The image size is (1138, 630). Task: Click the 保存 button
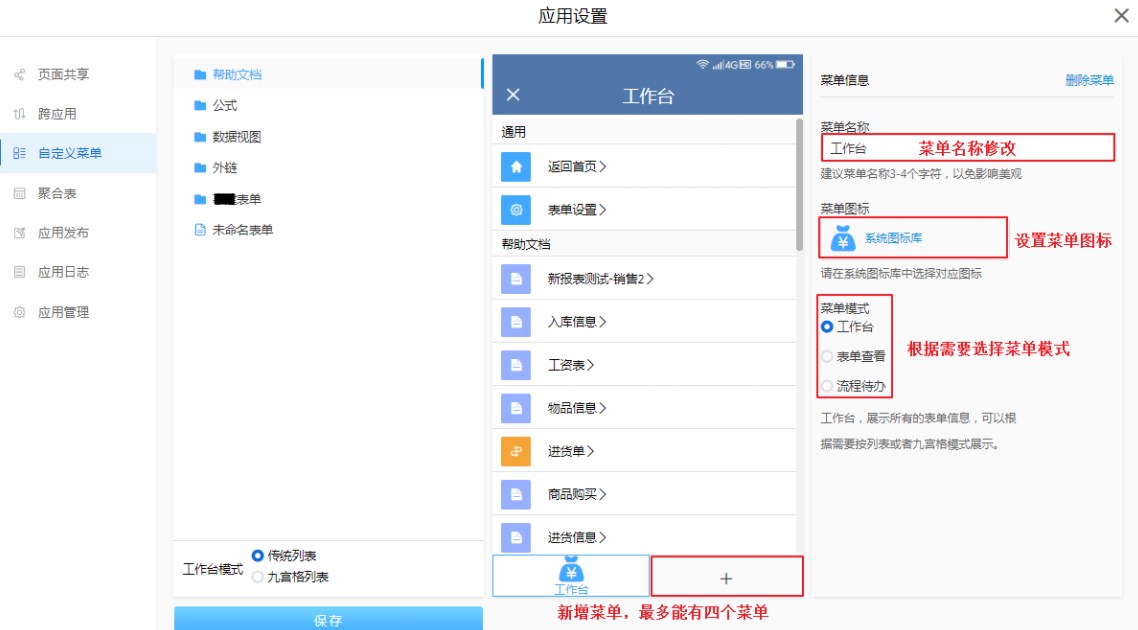click(328, 620)
